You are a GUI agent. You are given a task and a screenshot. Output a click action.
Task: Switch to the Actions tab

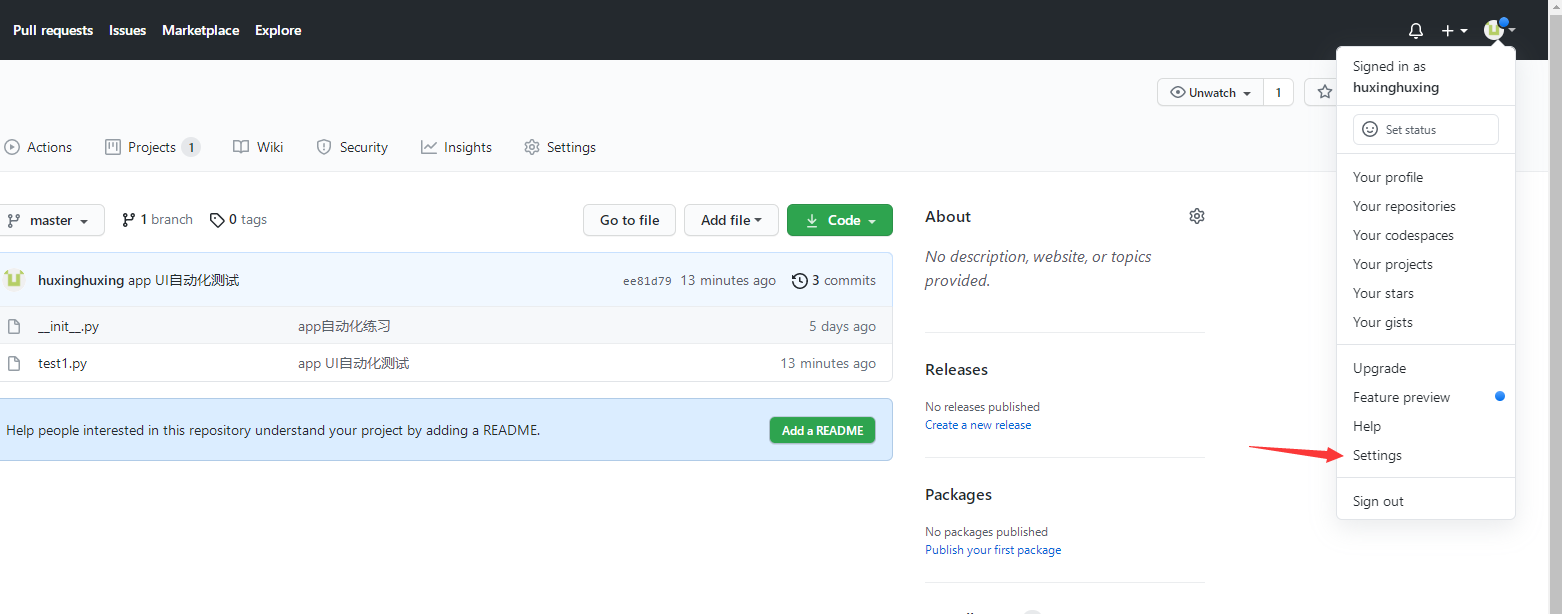click(38, 147)
